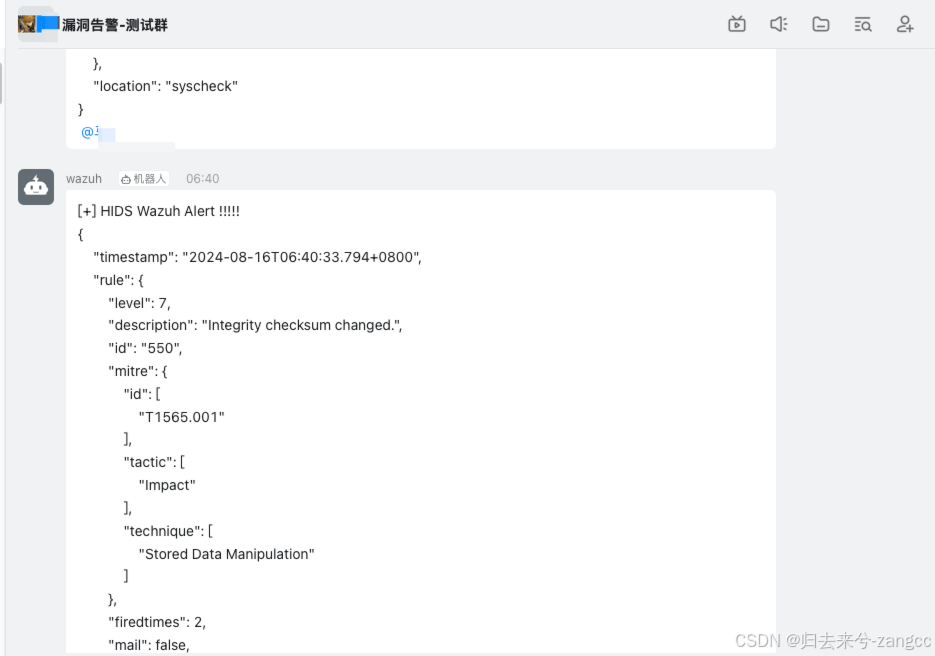
Task: Open group title 漏洞告警-测试群
Action: tap(115, 25)
